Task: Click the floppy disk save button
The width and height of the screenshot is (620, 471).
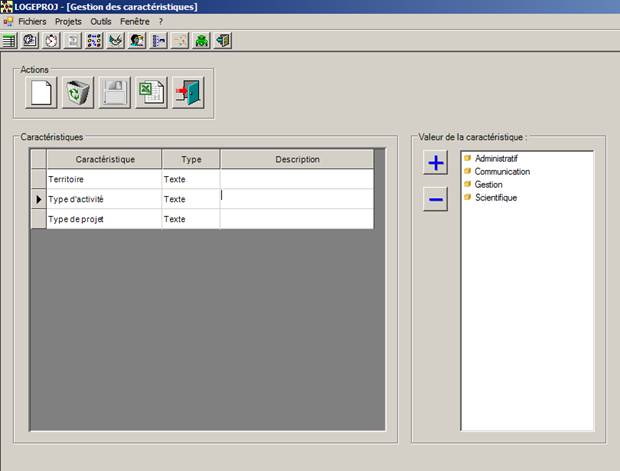Action: 114,94
